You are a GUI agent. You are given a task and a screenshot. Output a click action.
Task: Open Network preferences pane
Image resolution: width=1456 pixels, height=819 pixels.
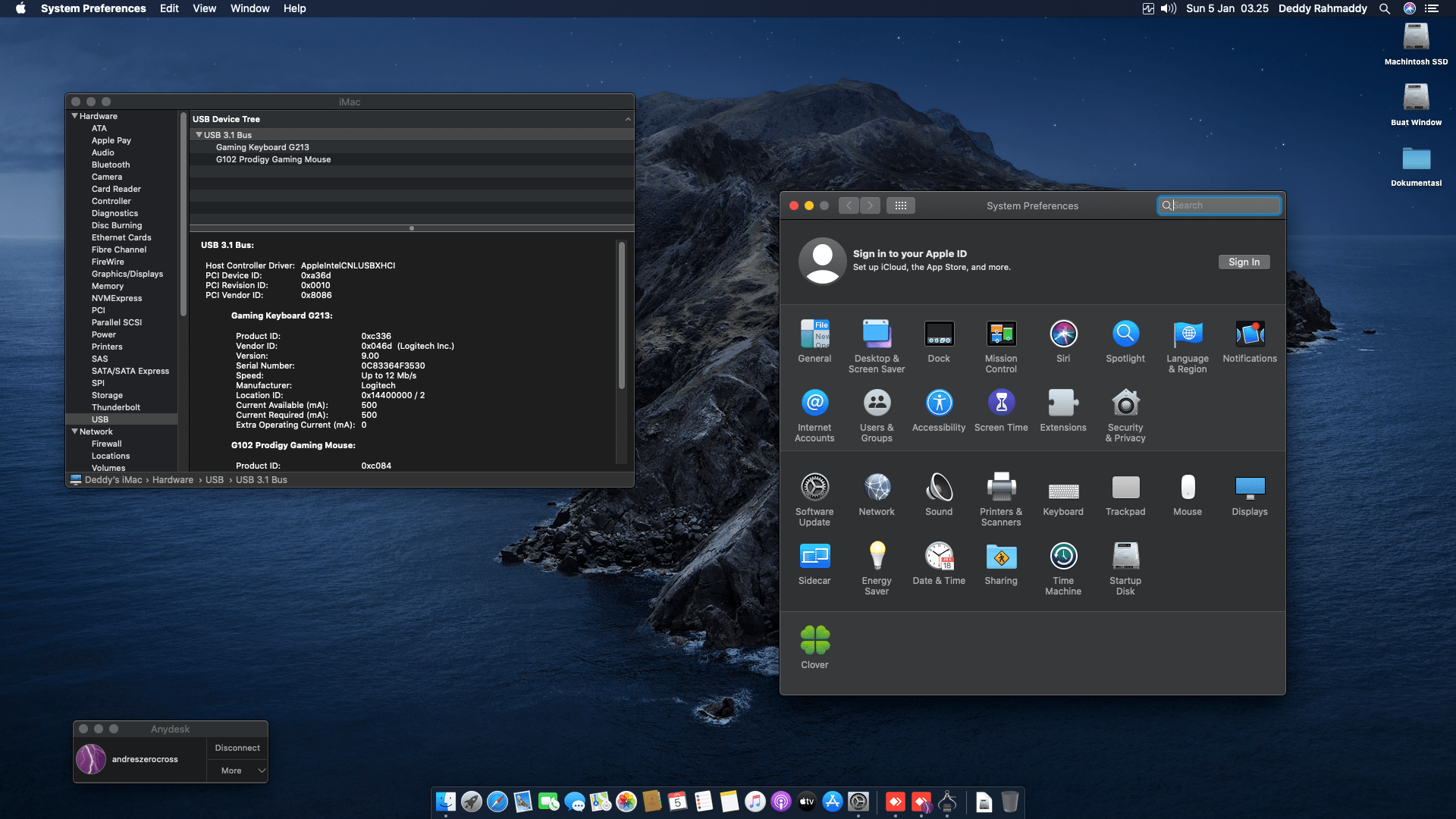pos(877,494)
